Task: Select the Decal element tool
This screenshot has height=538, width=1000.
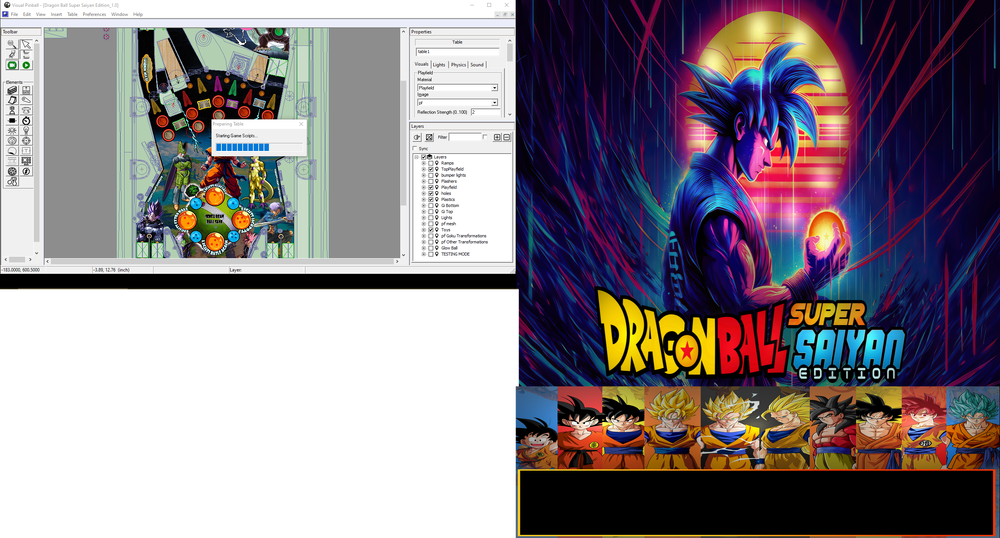Action: [11, 150]
